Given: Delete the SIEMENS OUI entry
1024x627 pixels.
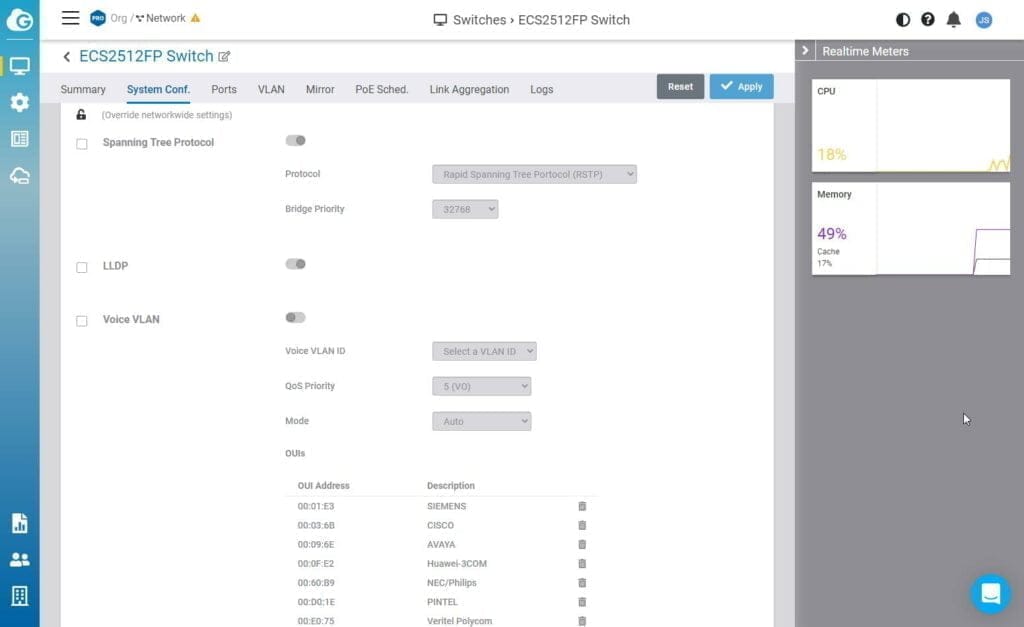Looking at the screenshot, I should 582,506.
